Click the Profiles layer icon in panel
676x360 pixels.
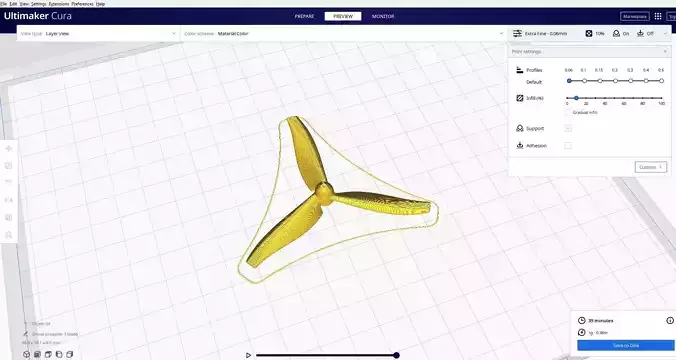520,70
